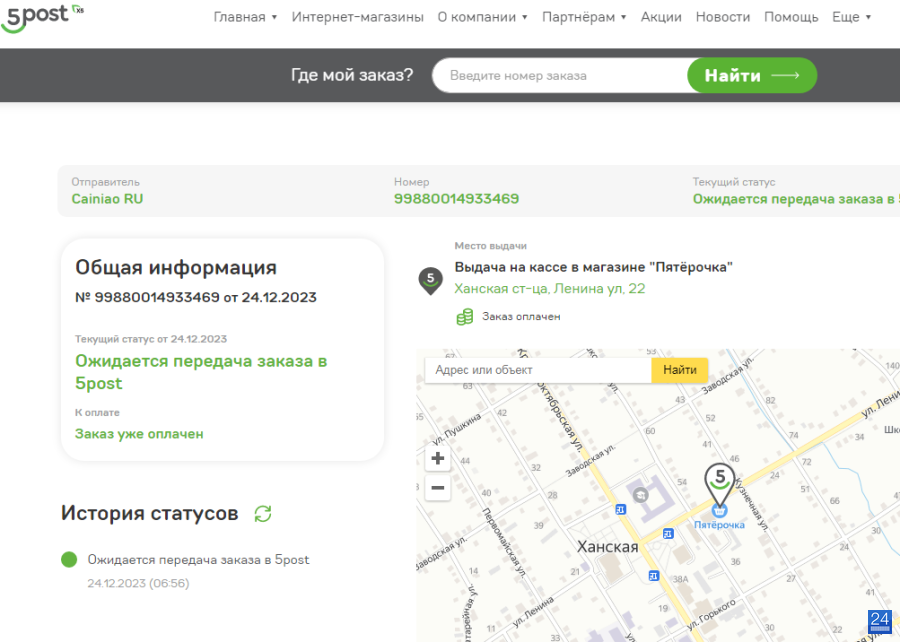Search the map with yellow Найти button
The image size is (900, 642).
680,370
